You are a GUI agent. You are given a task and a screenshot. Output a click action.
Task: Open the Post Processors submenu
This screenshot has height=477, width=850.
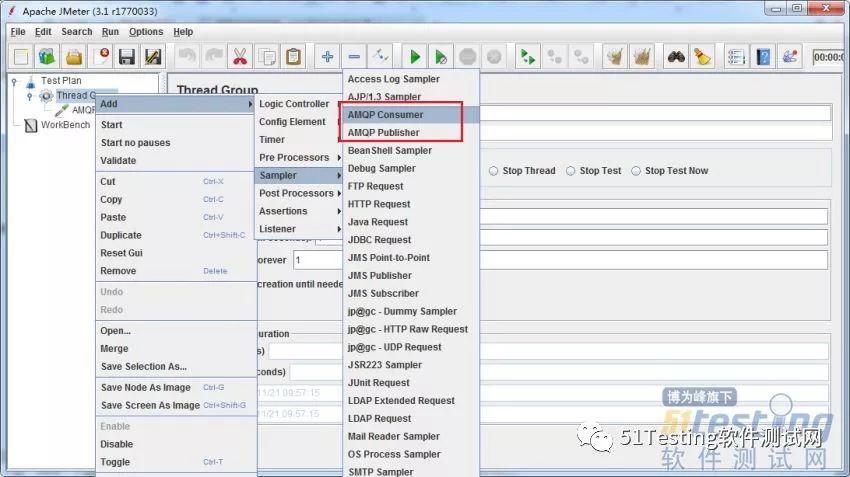[299, 193]
